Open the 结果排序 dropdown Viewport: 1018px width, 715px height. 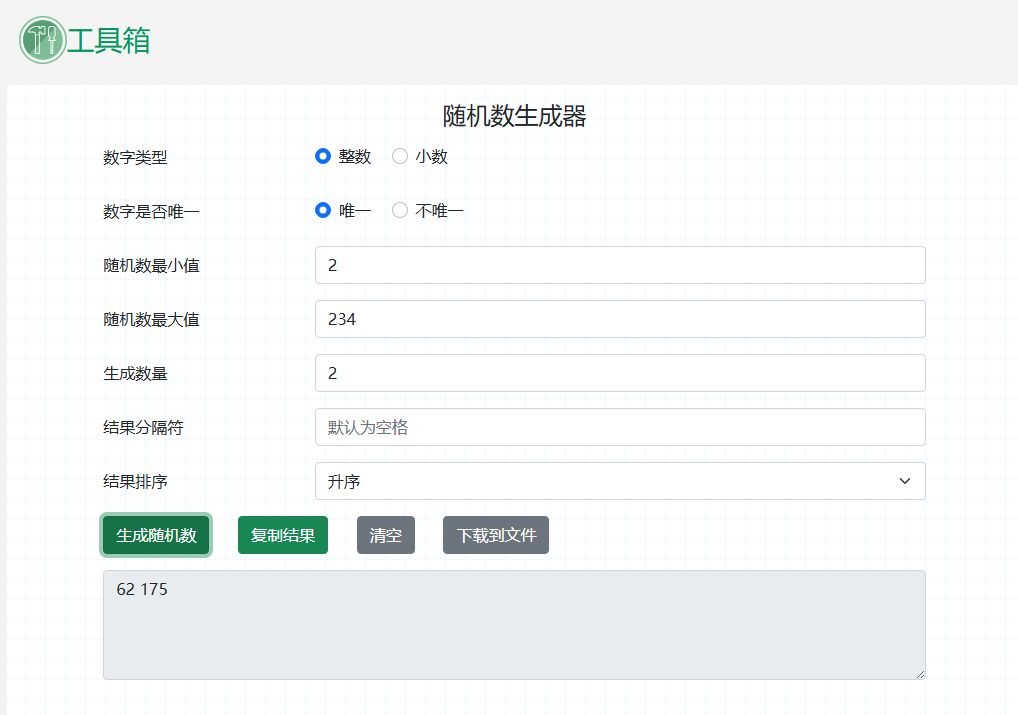click(620, 481)
